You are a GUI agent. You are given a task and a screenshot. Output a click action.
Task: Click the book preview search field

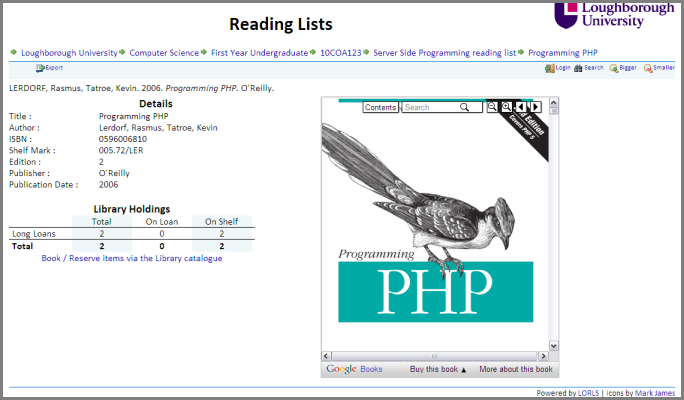pos(430,107)
